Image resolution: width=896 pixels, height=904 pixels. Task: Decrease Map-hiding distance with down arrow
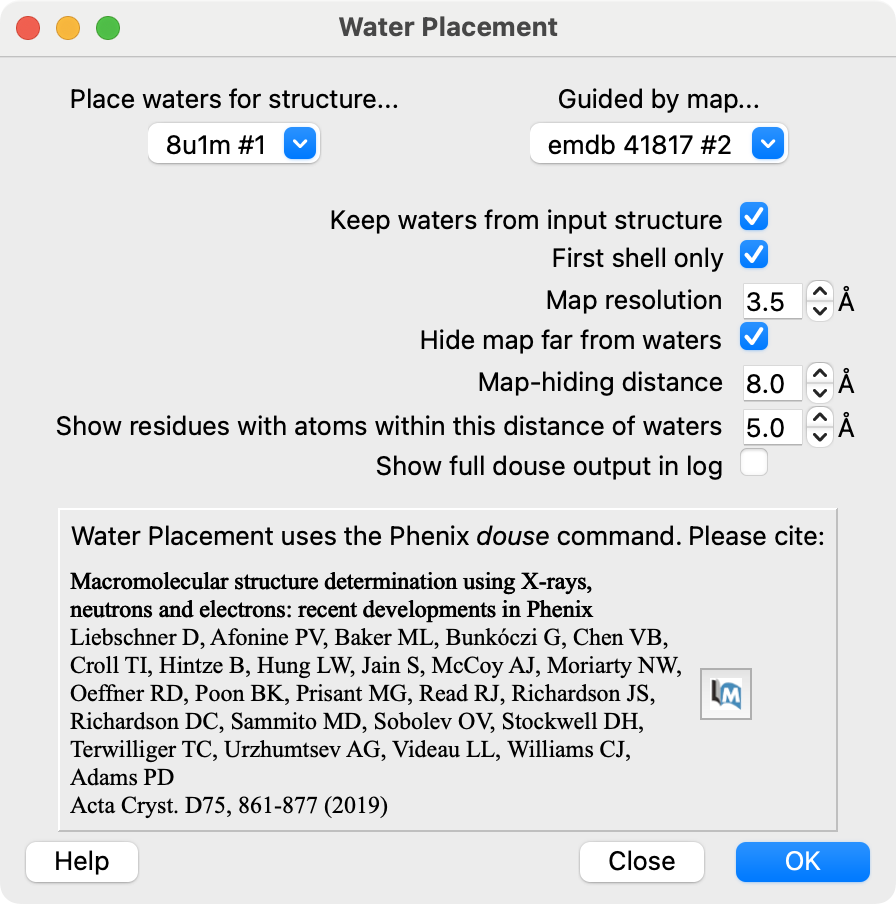[x=819, y=392]
